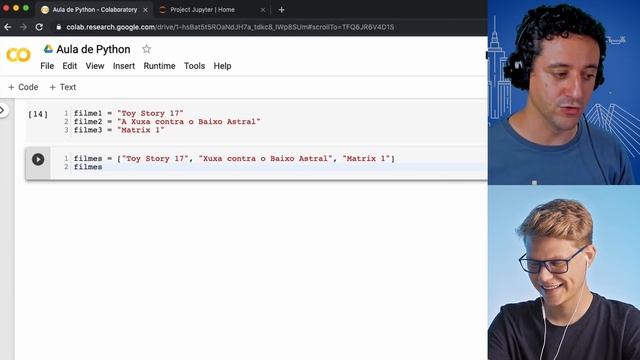Maximize the browser window with green button
The height and width of the screenshot is (360, 640).
pyautogui.click(x=26, y=8)
